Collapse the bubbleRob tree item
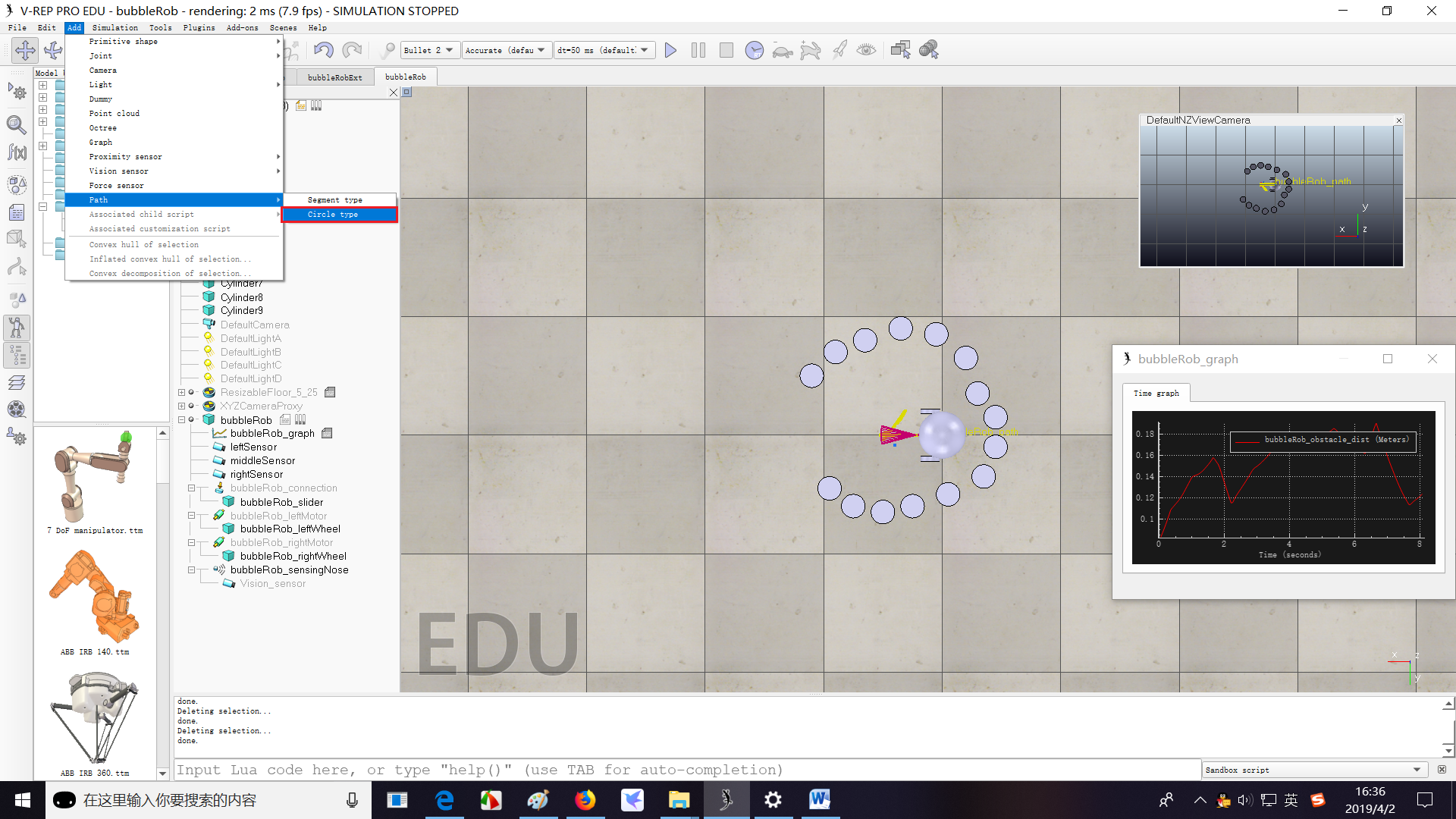The width and height of the screenshot is (1456, 819). 182,419
